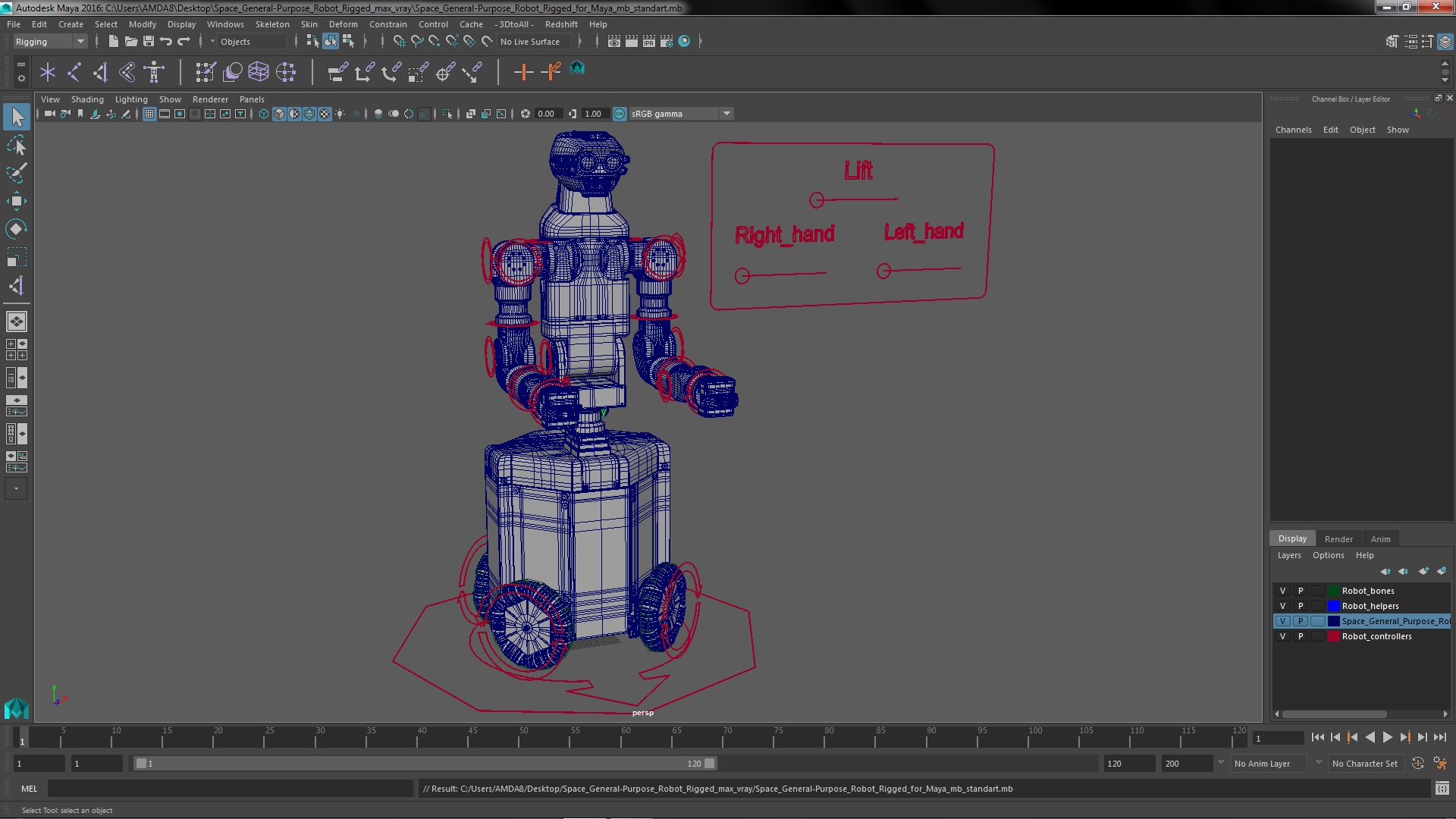Go to start of playback range
This screenshot has width=1456, height=819.
click(1317, 737)
